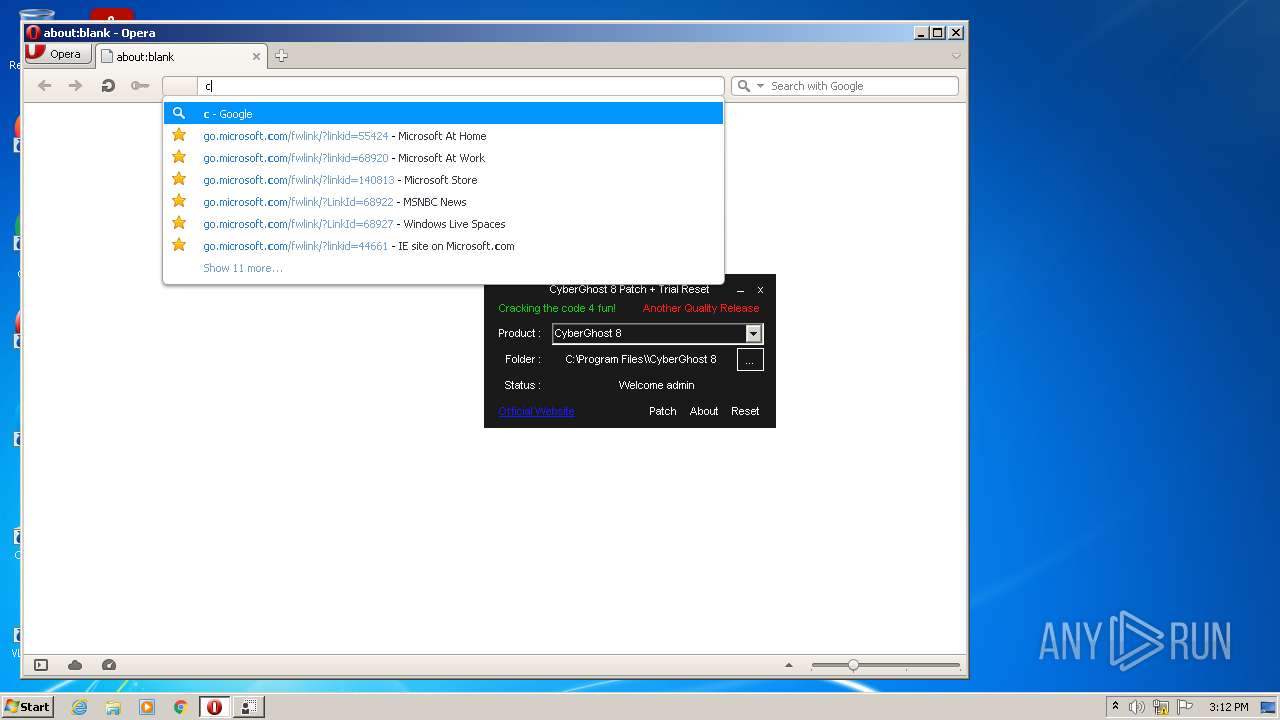Click the password wand key icon
Screen dimensions: 1280x720
click(x=140, y=86)
